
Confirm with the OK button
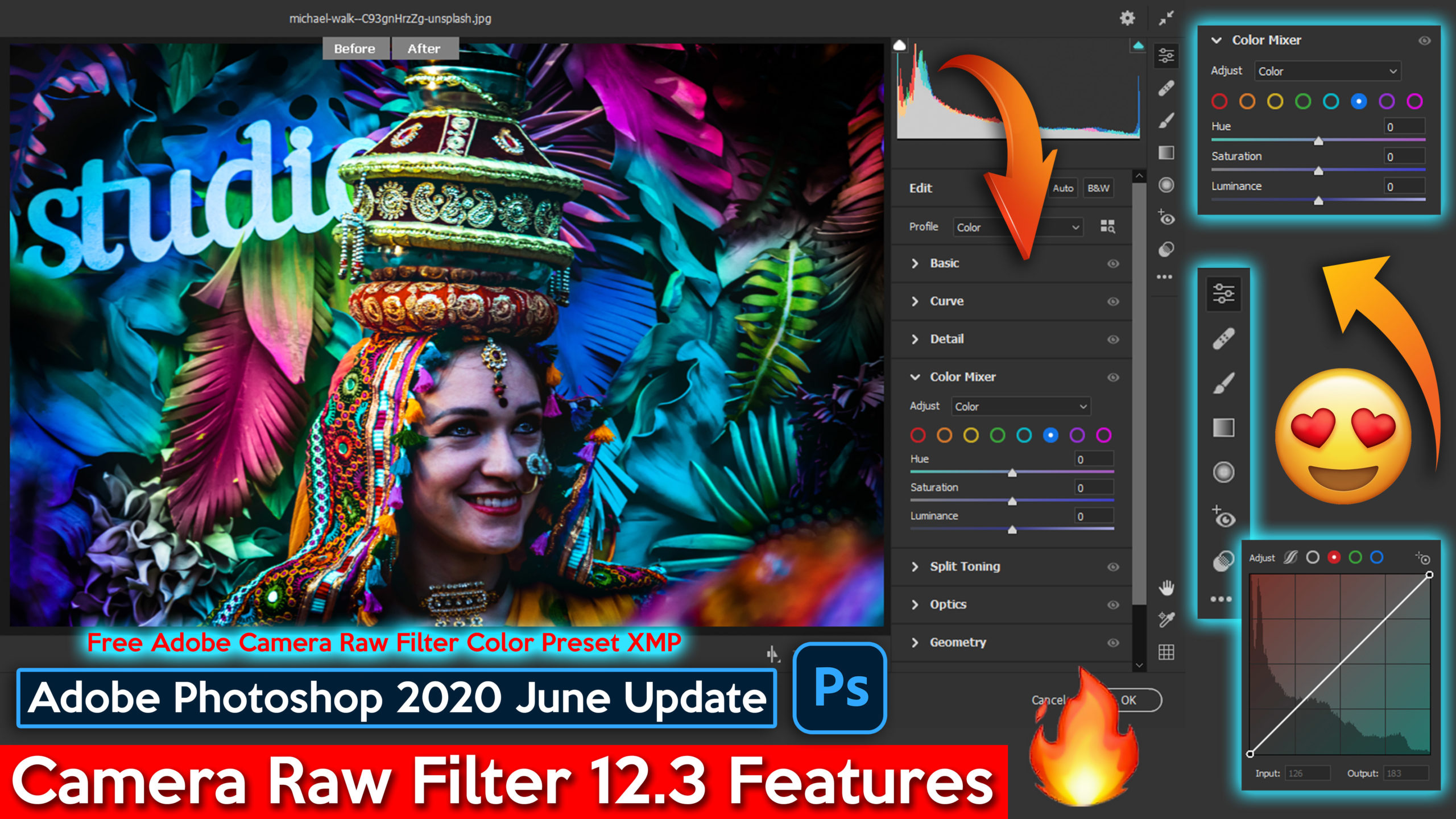coord(1129,700)
